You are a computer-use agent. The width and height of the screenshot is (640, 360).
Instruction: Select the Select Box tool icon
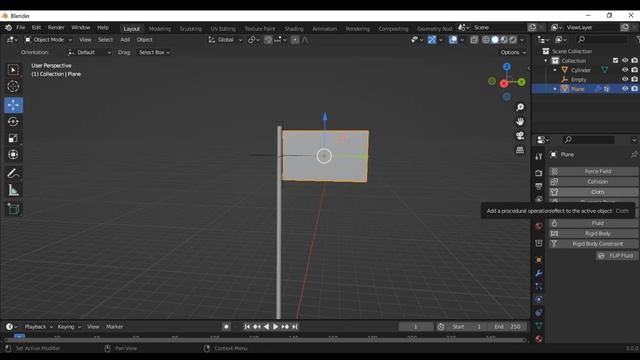click(x=13, y=70)
